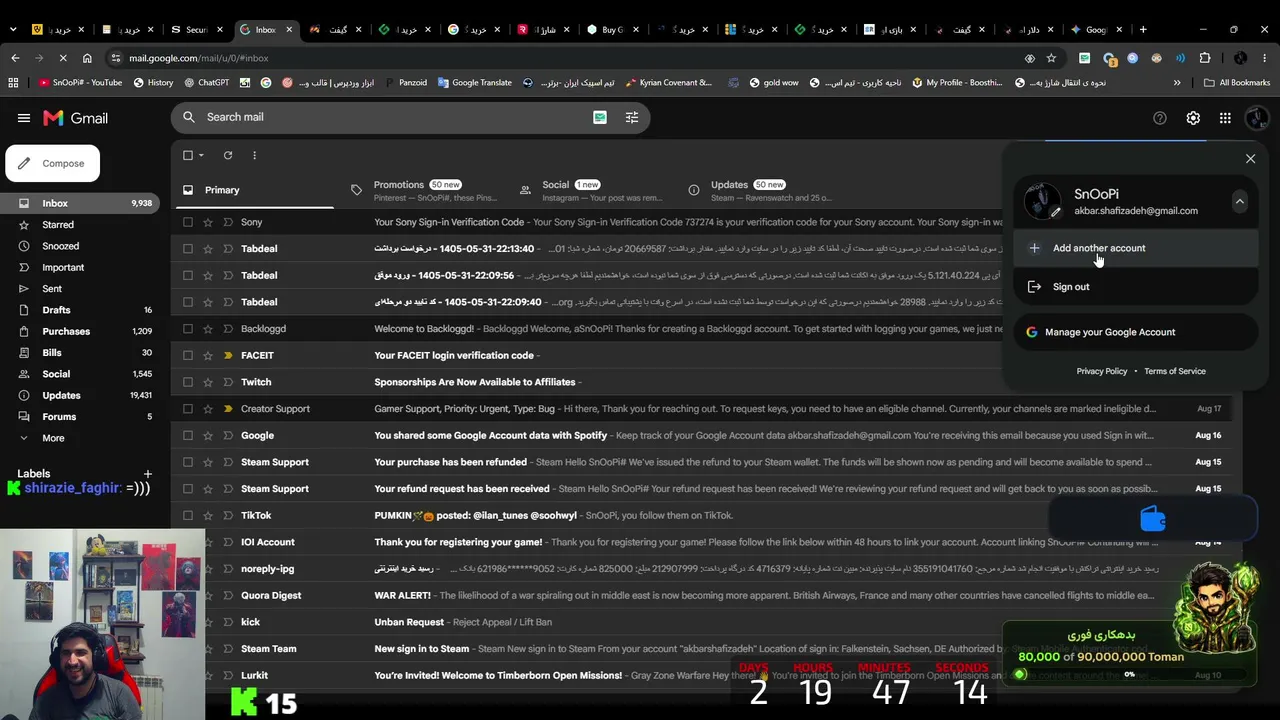Image resolution: width=1280 pixels, height=720 pixels.
Task: Show hidden bookmarks overflow chevron
Action: pos(1177,83)
